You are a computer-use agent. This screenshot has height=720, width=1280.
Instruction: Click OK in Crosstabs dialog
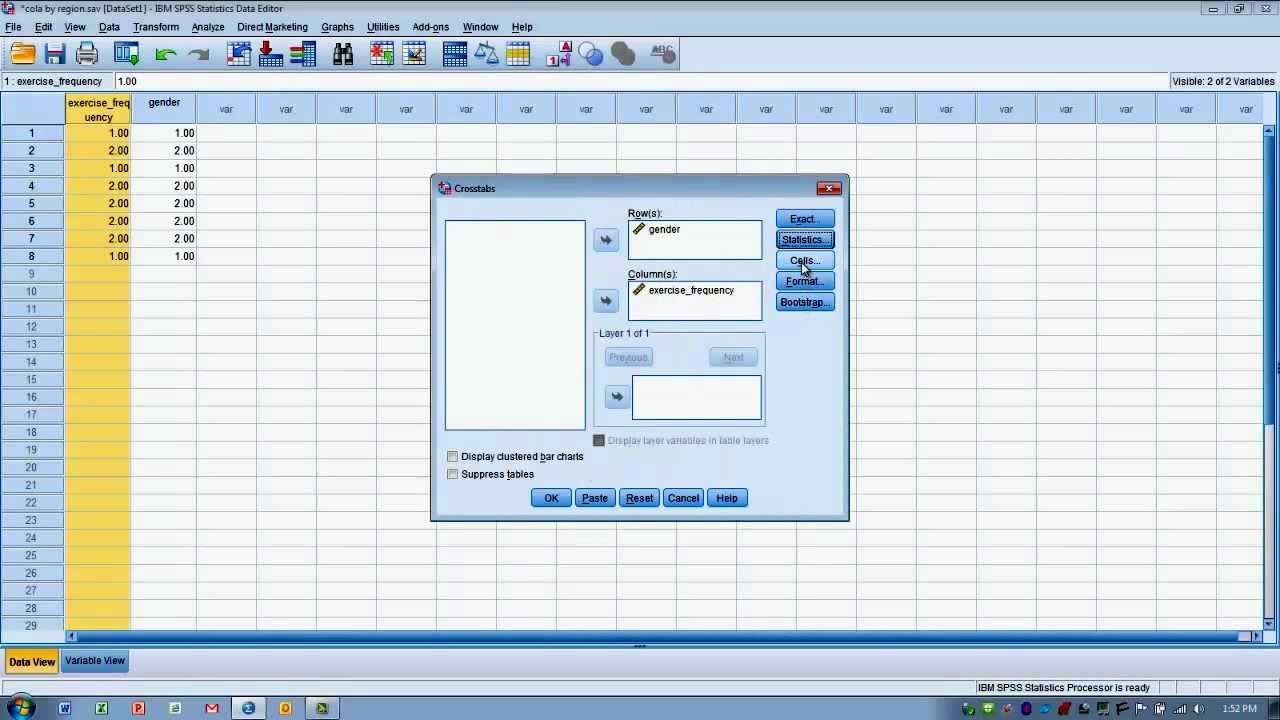click(x=551, y=498)
